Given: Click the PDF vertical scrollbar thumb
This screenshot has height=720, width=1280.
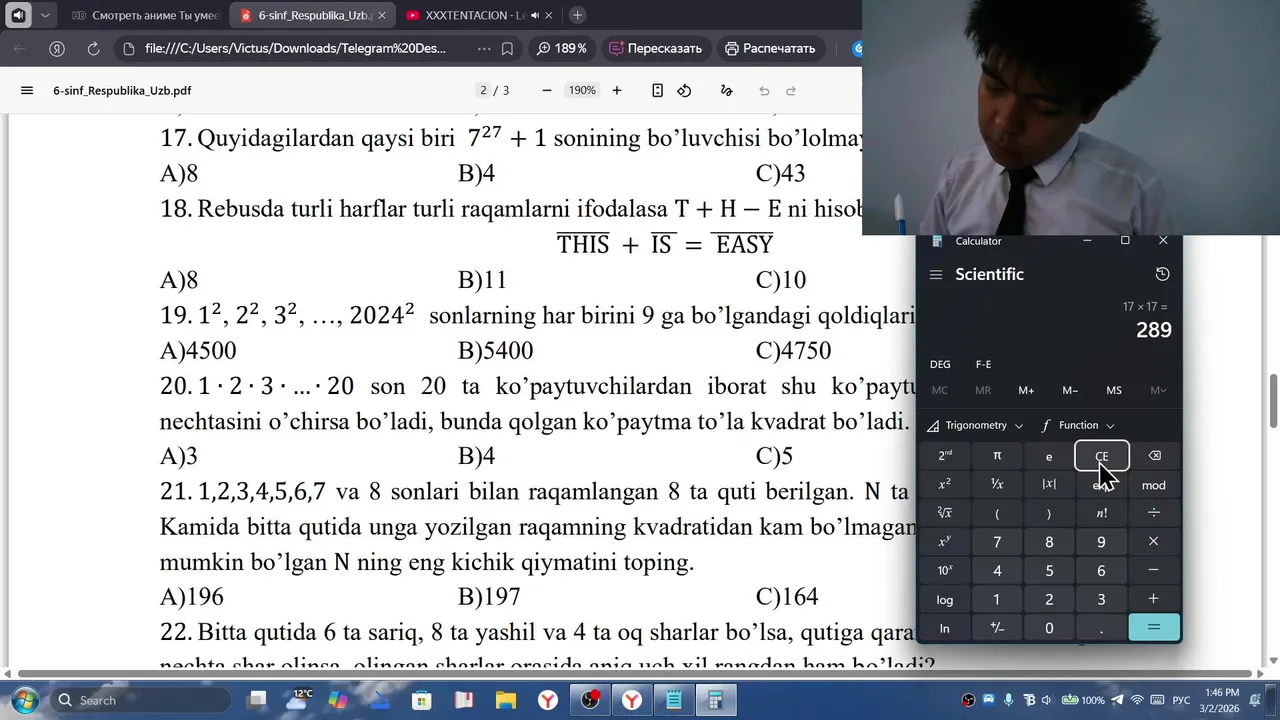Looking at the screenshot, I should (1274, 400).
